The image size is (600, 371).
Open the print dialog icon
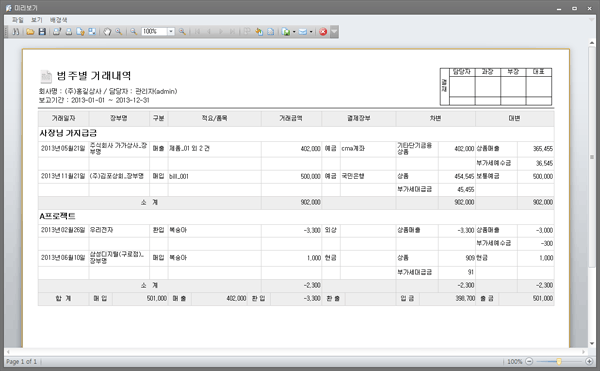(57, 32)
